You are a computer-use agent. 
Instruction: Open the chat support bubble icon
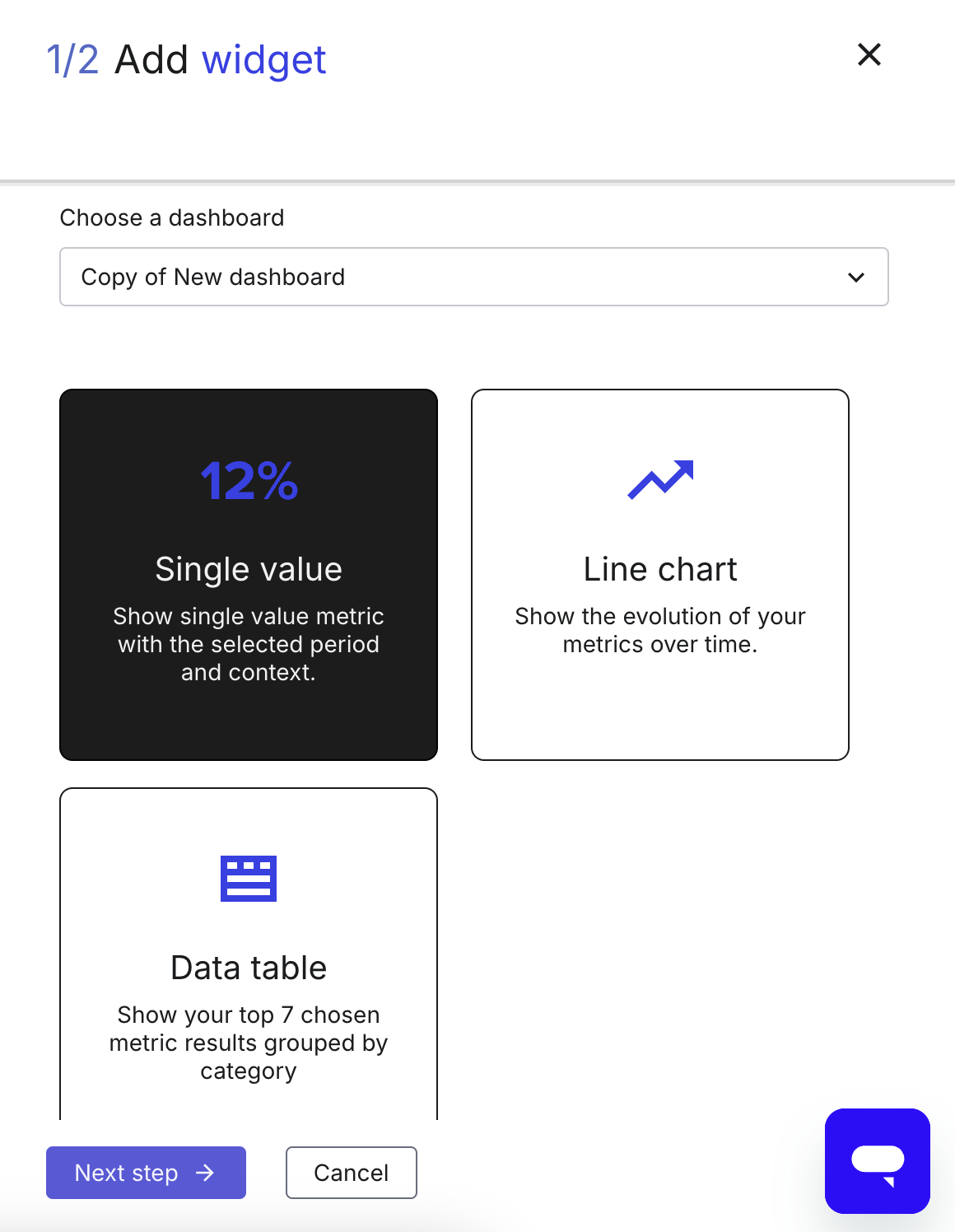(x=878, y=1161)
